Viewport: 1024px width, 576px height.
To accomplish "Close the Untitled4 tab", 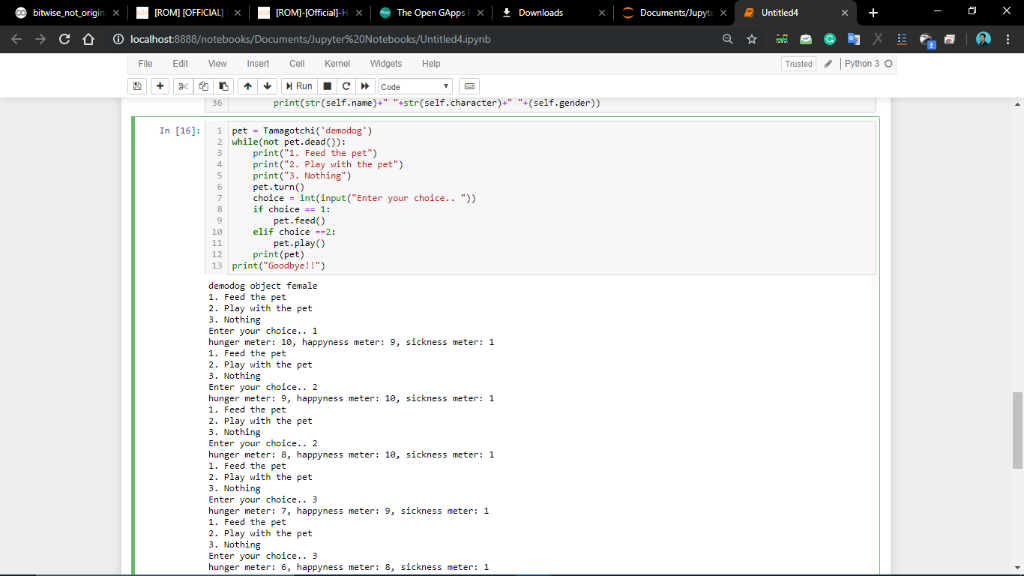I will coord(844,12).
